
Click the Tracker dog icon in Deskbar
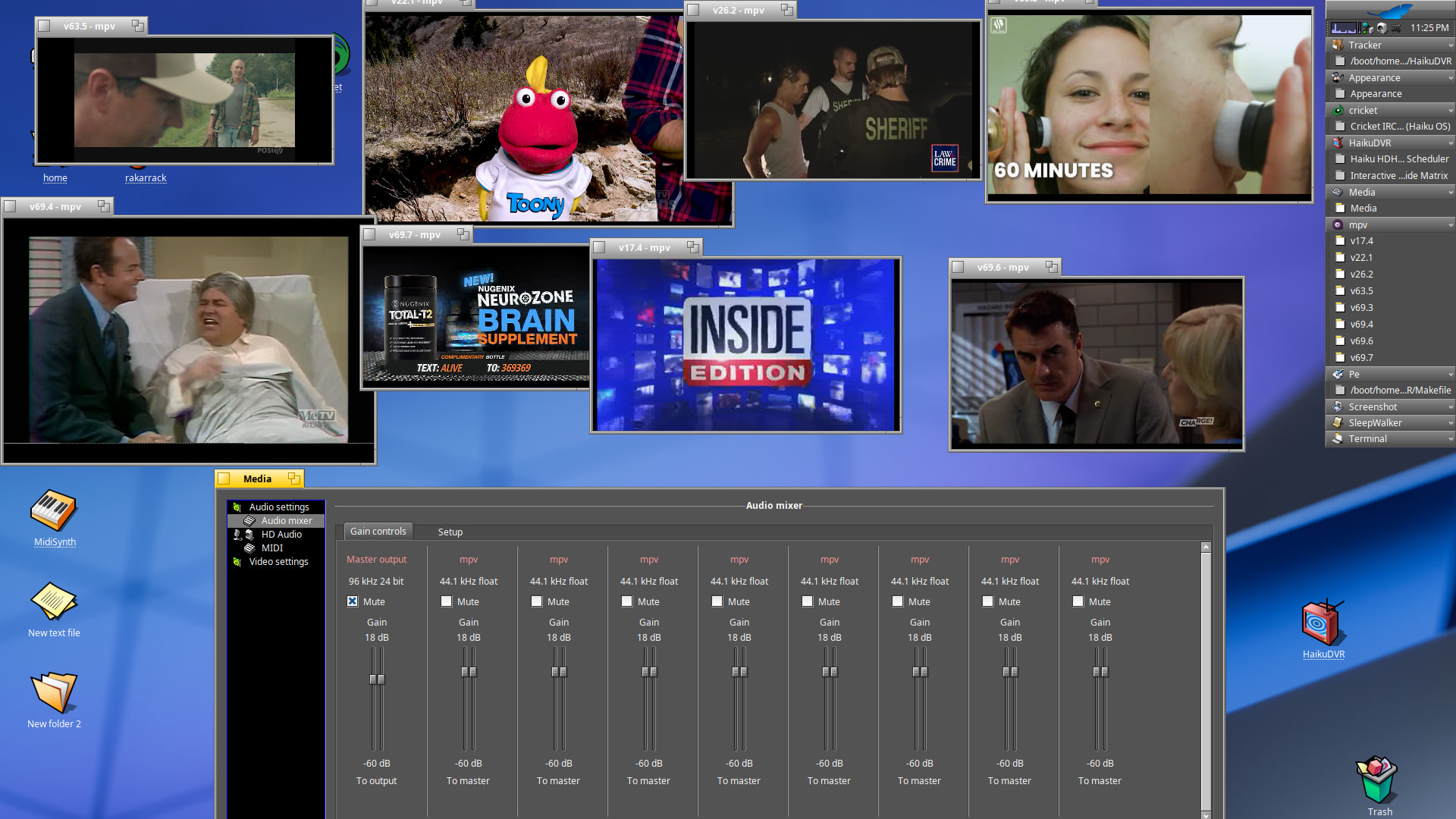1338,45
